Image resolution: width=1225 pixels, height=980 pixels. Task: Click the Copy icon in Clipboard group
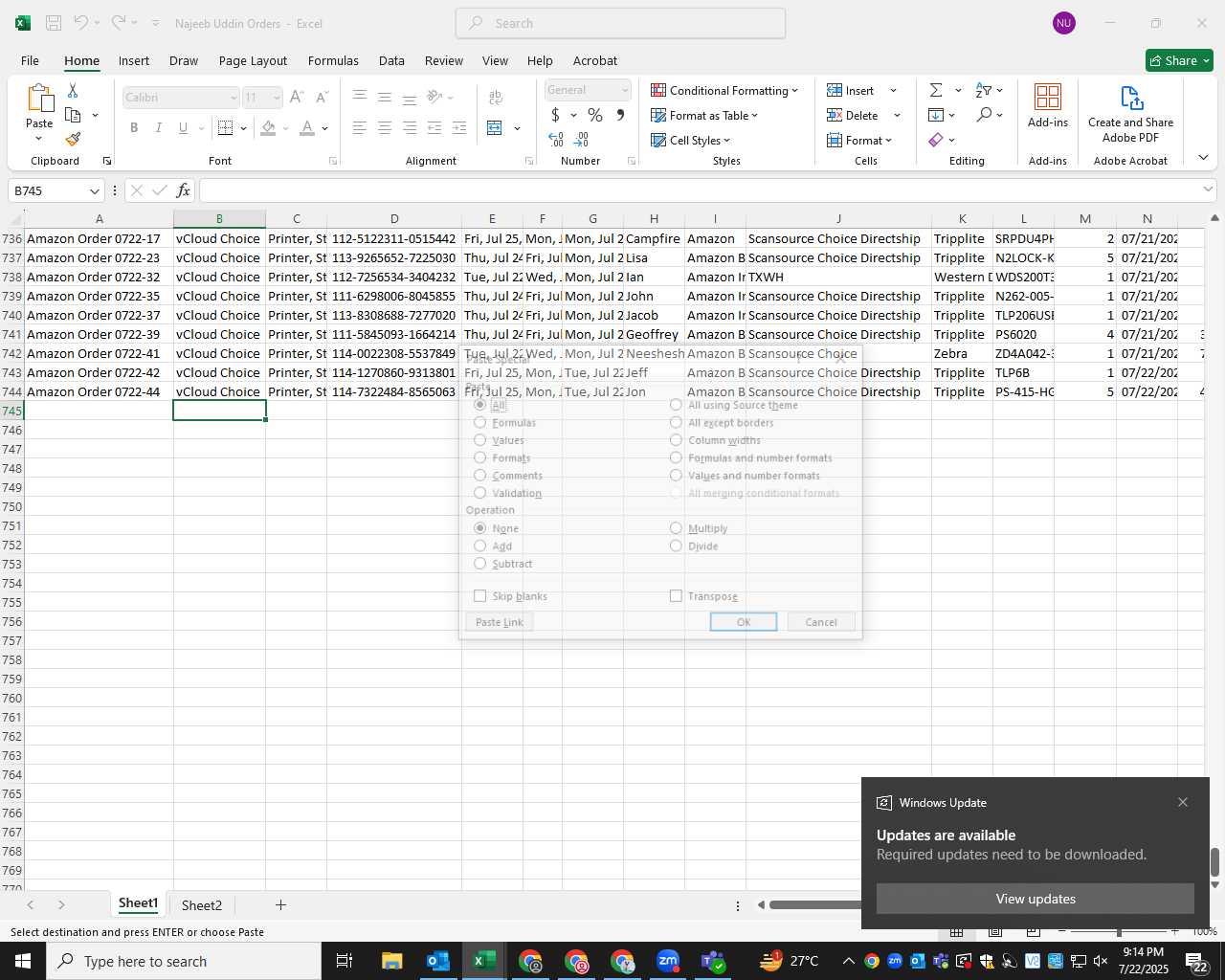click(x=73, y=115)
